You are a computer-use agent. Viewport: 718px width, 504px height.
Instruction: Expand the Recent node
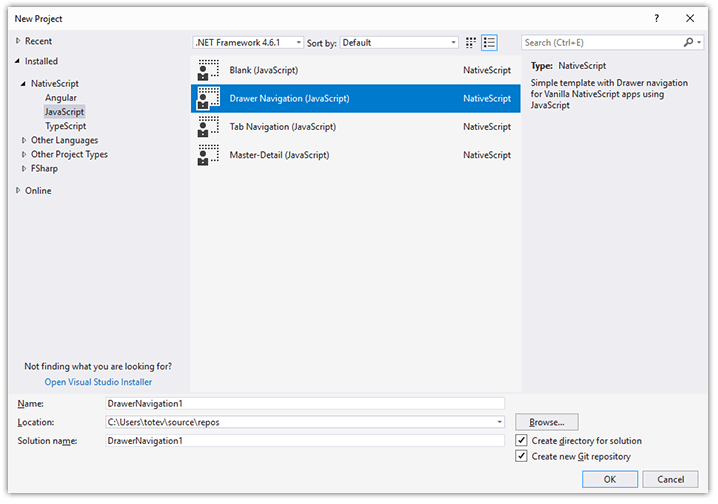18,41
